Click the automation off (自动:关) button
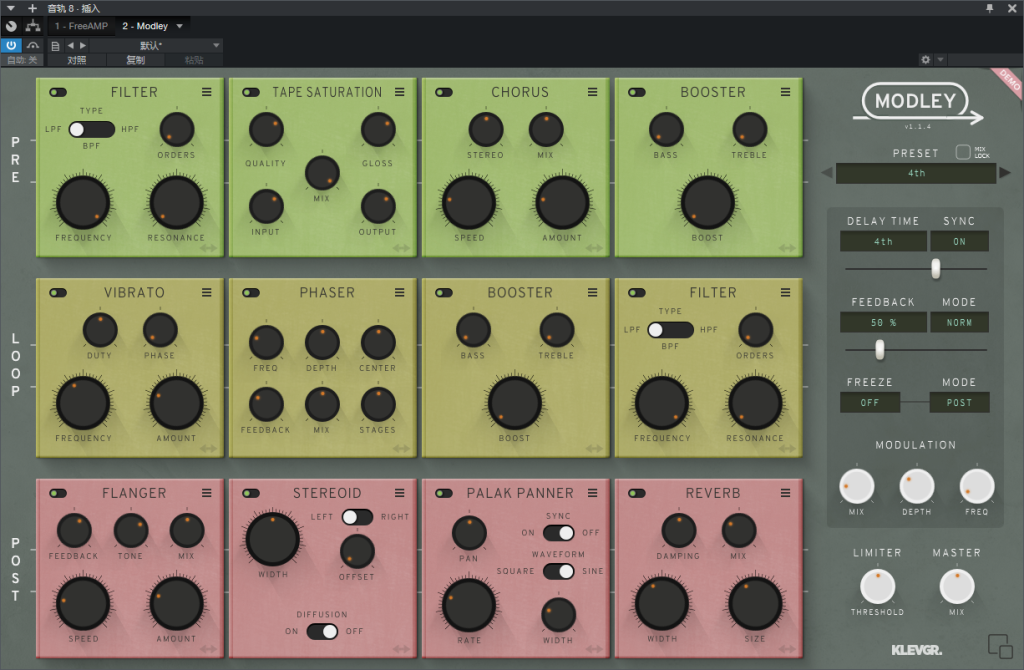 point(22,60)
